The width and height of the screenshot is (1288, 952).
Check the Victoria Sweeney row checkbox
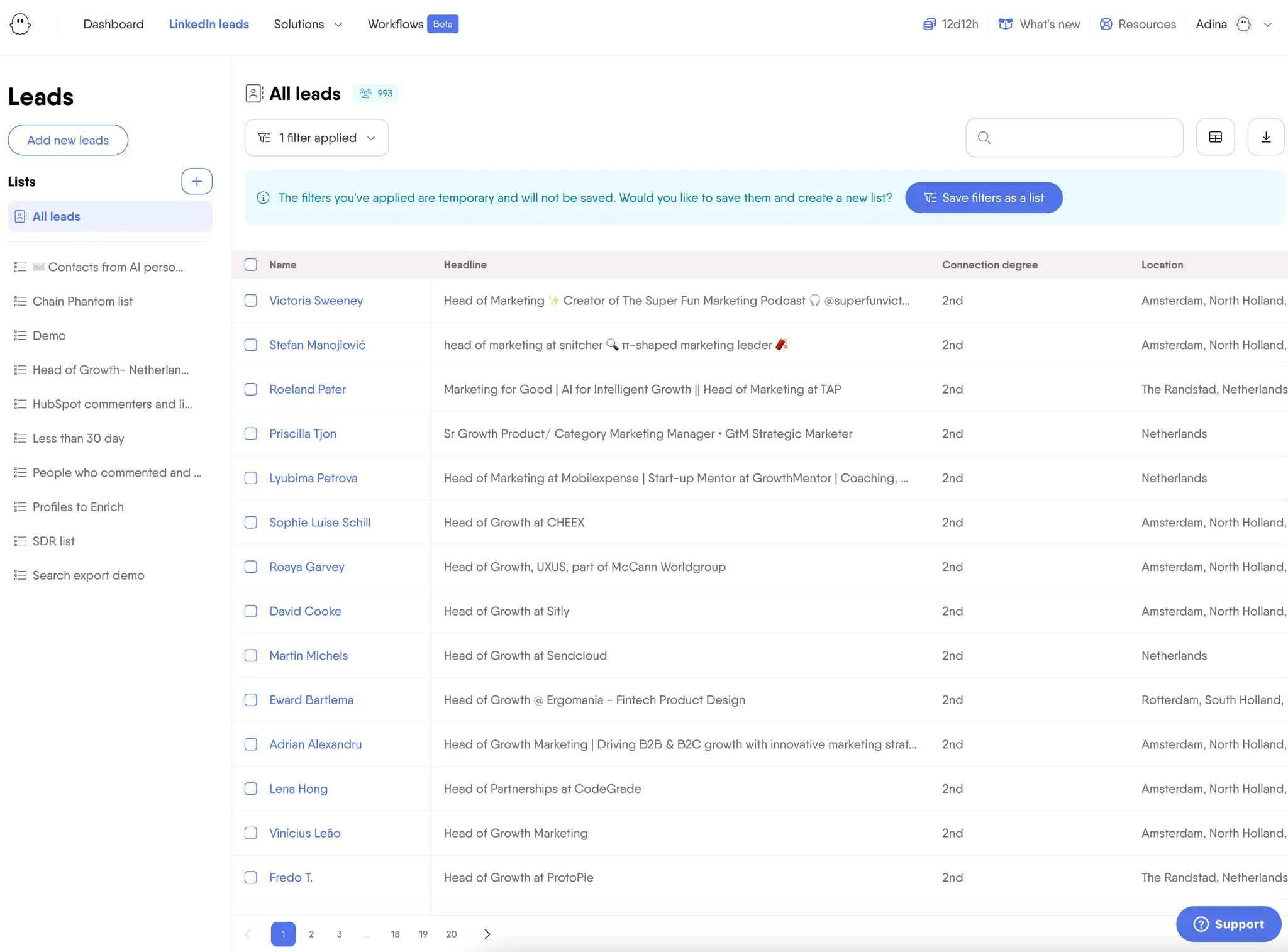click(251, 301)
